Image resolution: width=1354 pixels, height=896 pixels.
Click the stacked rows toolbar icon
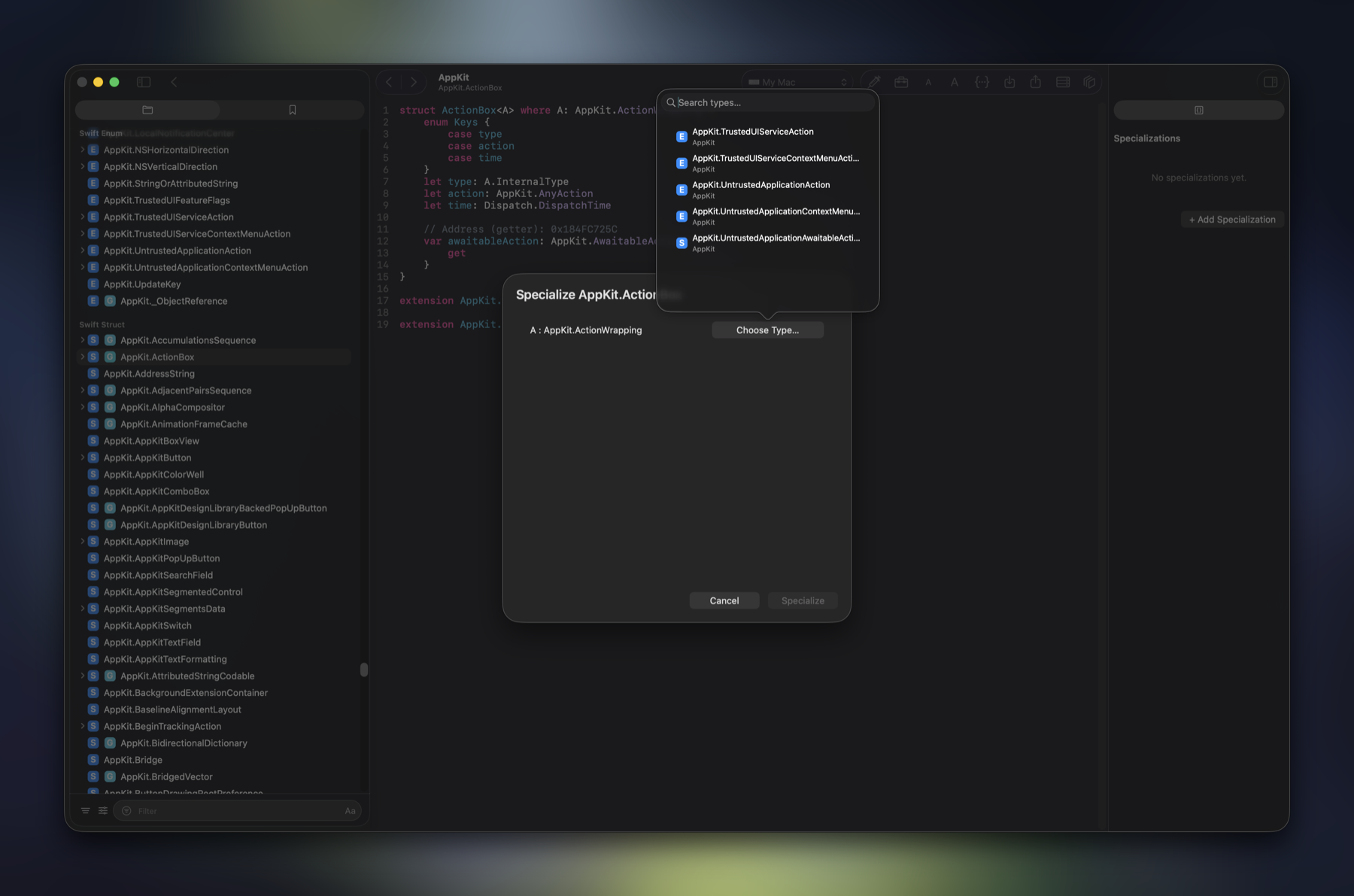(1063, 82)
